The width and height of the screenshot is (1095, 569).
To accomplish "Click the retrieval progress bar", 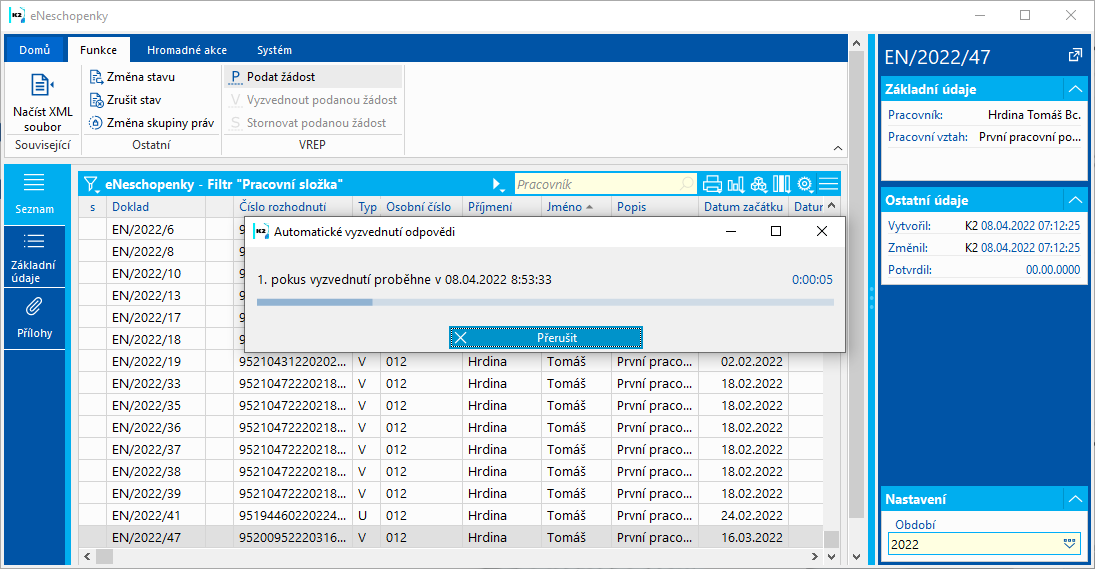I will coord(545,301).
